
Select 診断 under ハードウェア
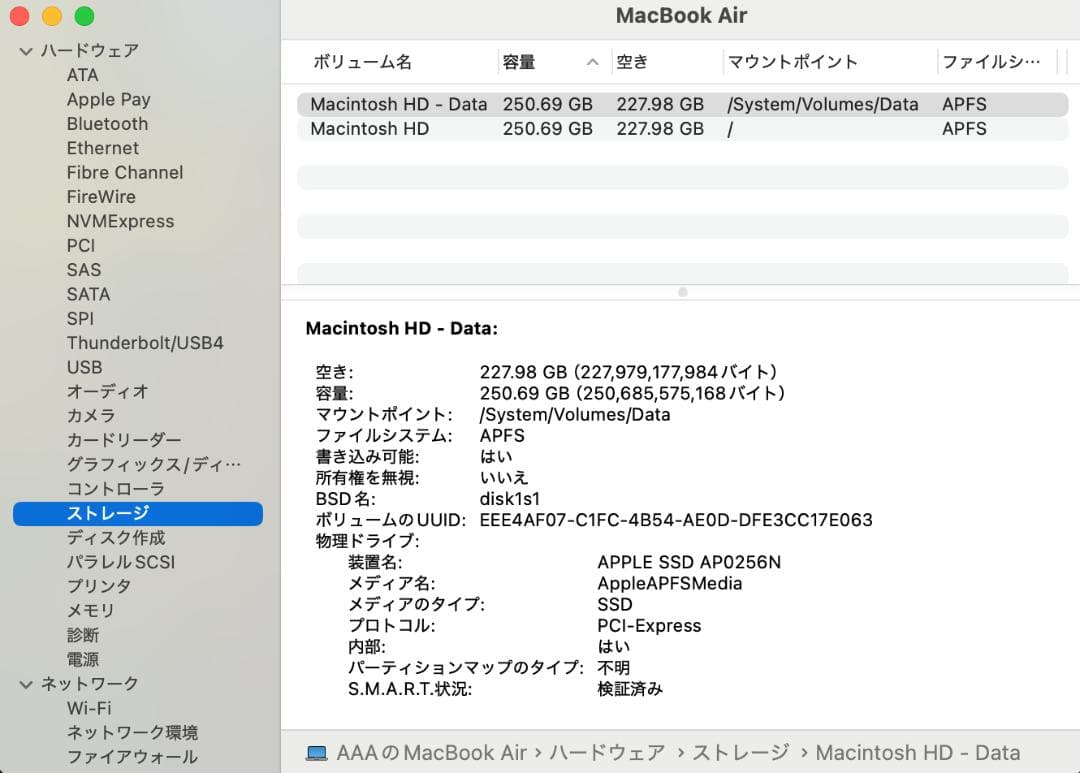click(x=83, y=634)
